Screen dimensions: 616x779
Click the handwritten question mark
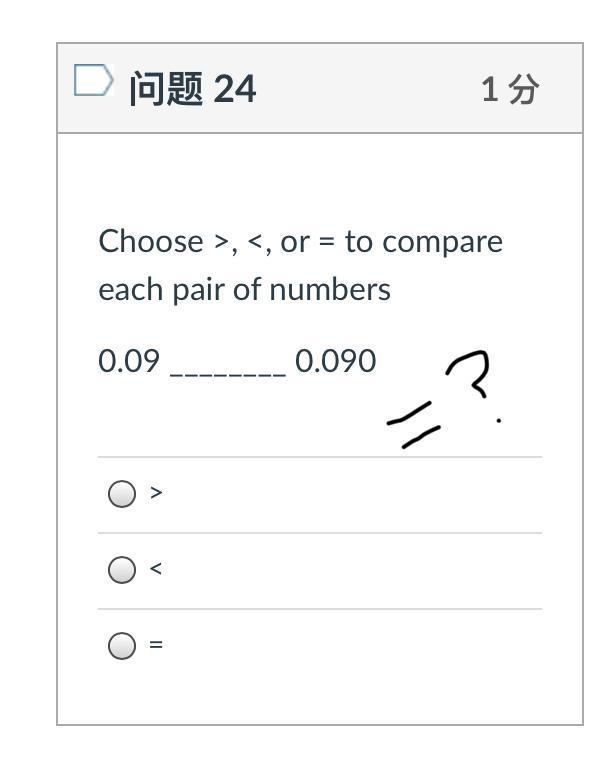click(470, 373)
